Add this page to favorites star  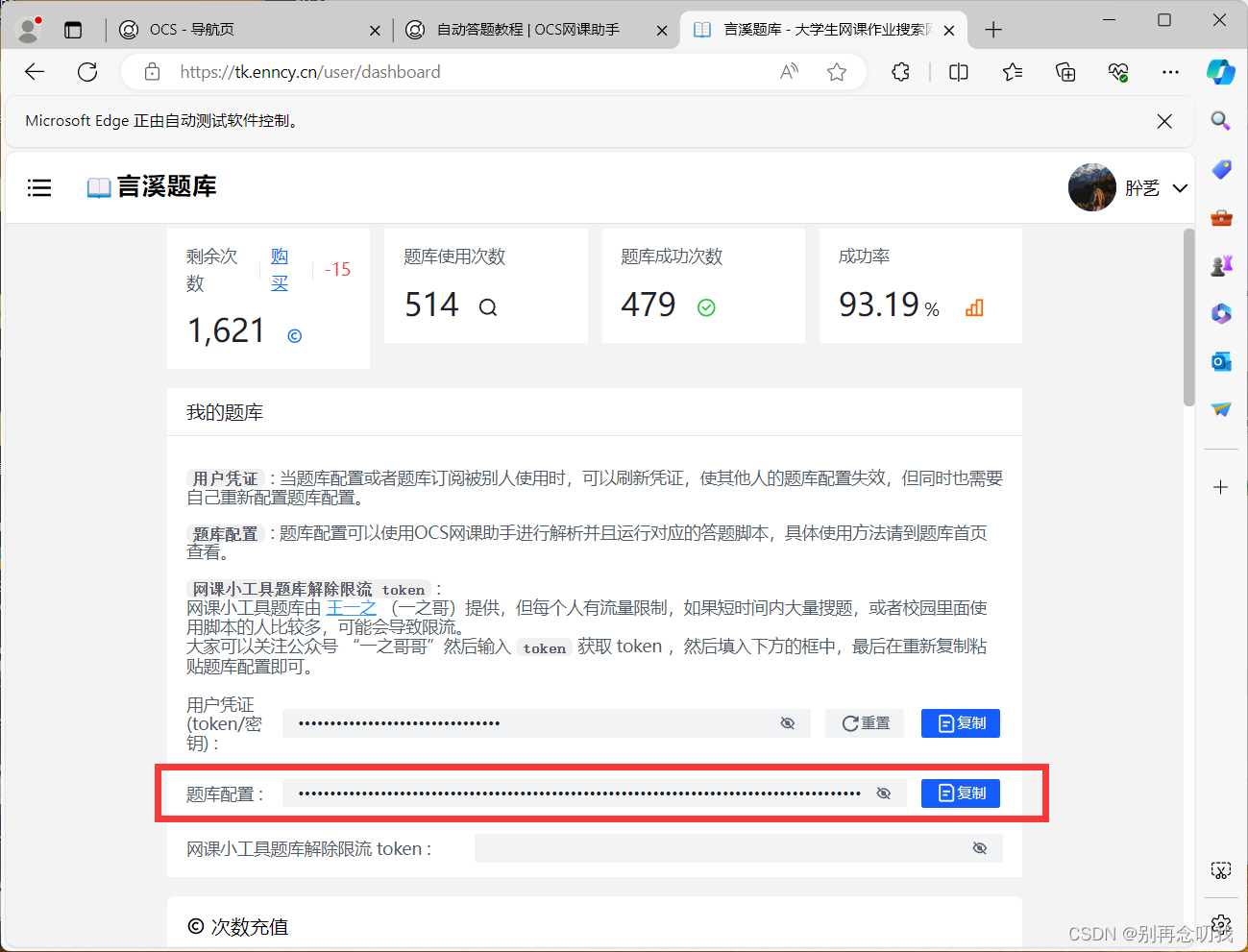837,72
